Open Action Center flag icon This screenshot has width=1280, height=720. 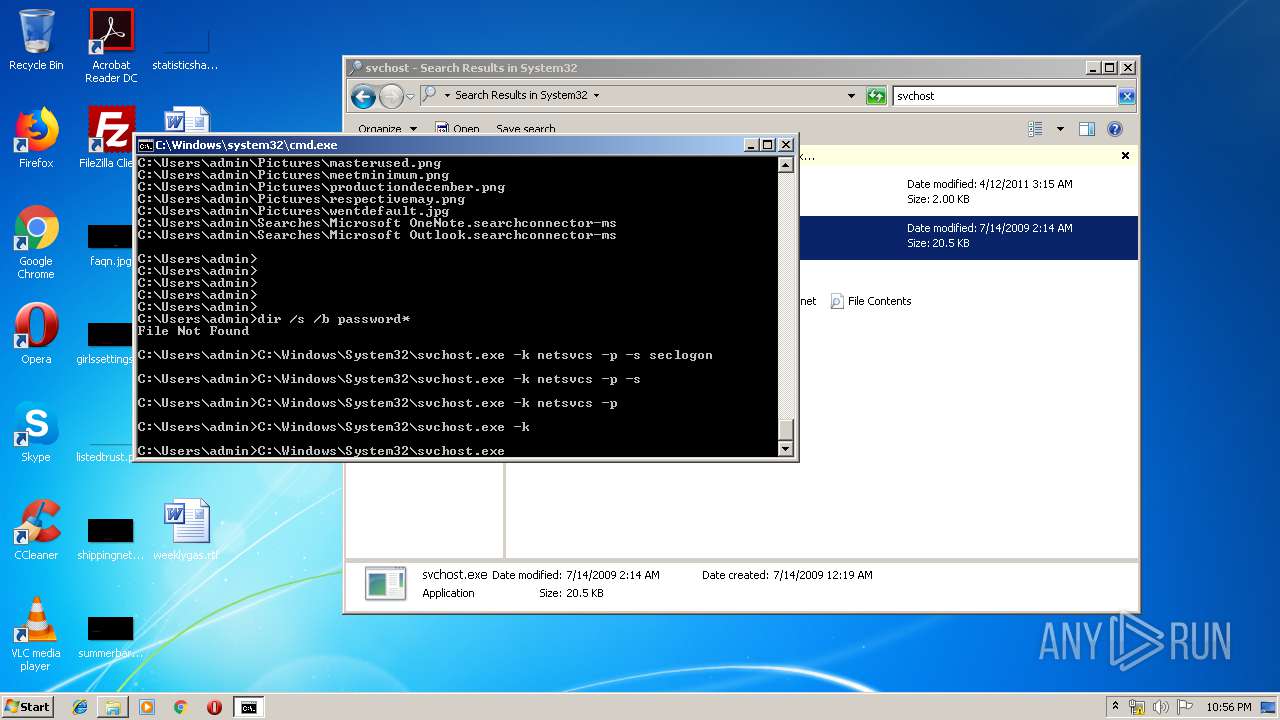1185,707
